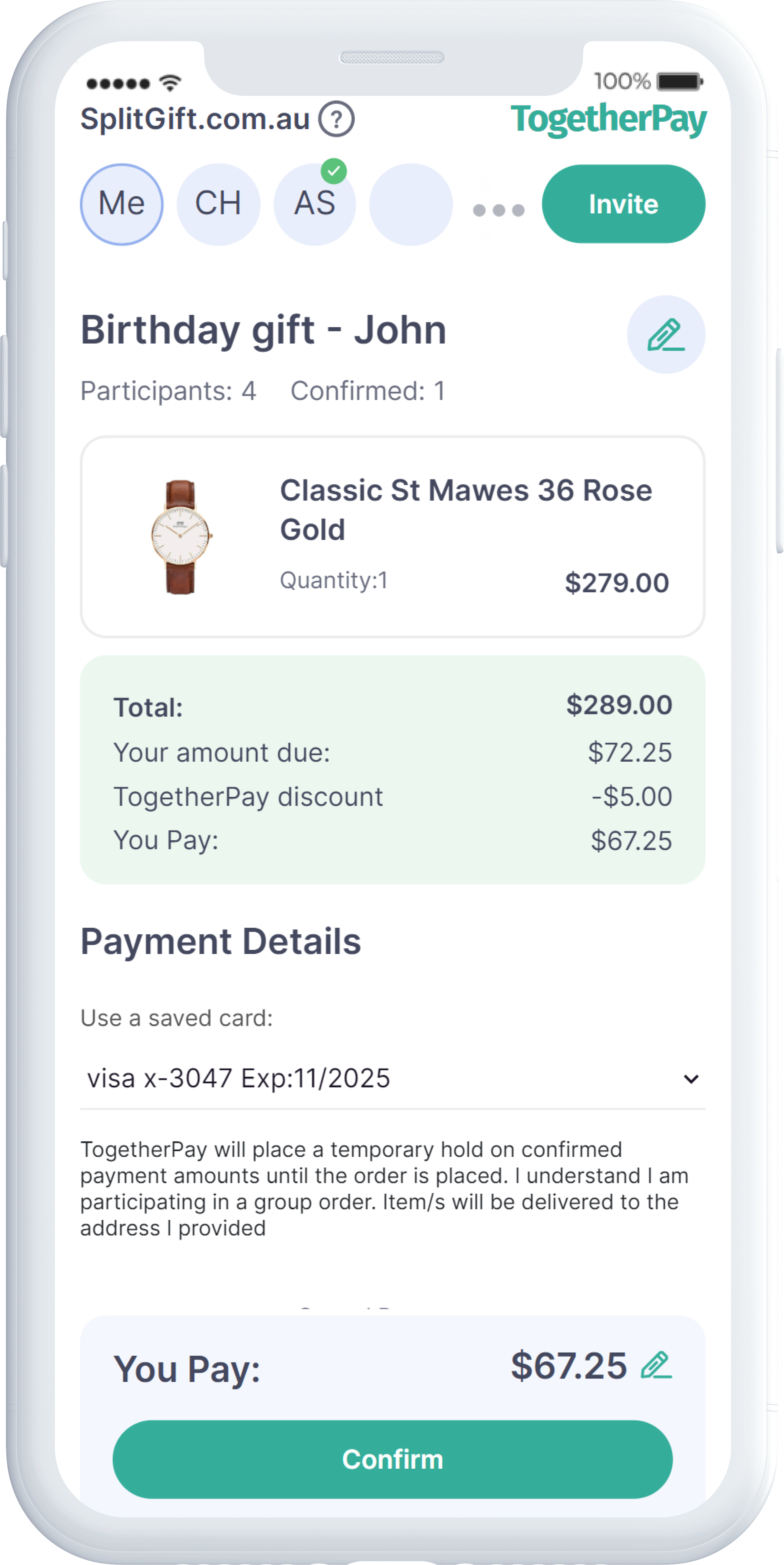The image size is (784, 1565).
Task: Expand card list using chevron arrow
Action: point(691,1079)
